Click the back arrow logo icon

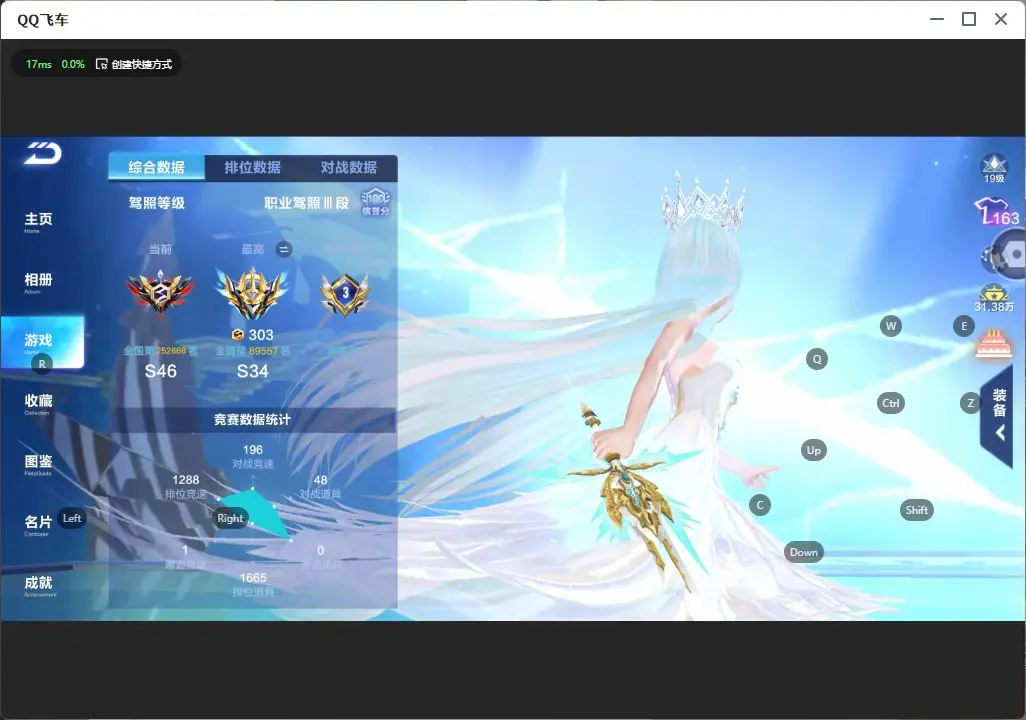tap(43, 153)
